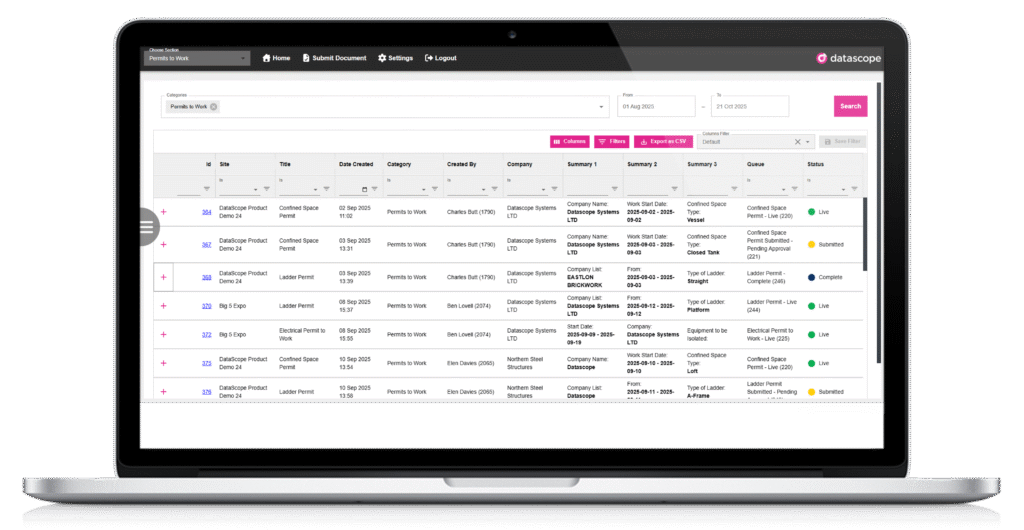Screen dimensions: 1024x530
Task: Open the Categories dropdown arrow
Action: (601, 106)
